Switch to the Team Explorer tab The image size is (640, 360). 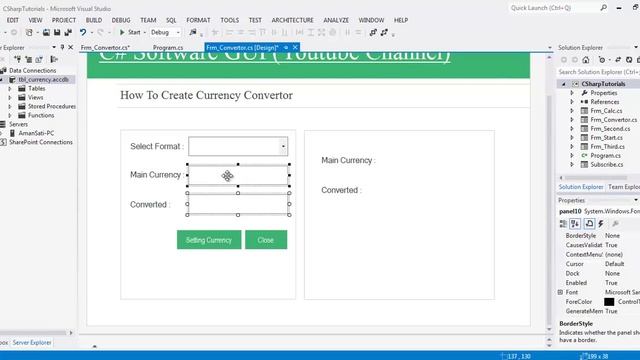624,187
